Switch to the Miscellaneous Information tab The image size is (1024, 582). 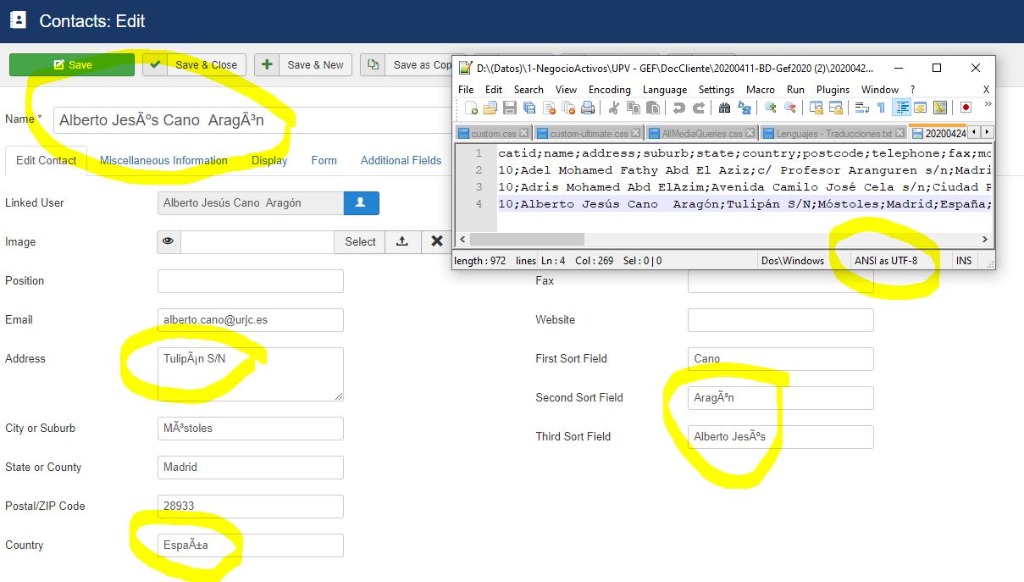[x=163, y=160]
